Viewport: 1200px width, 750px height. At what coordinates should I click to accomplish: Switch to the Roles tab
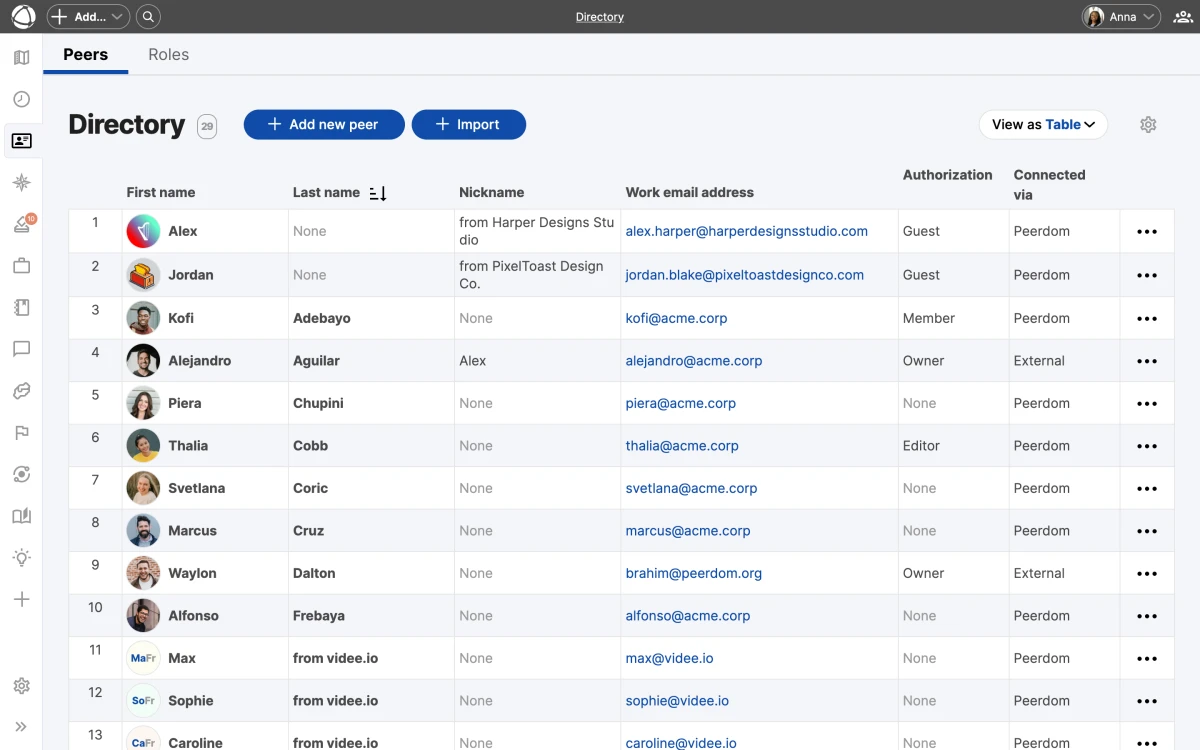pyautogui.click(x=168, y=55)
